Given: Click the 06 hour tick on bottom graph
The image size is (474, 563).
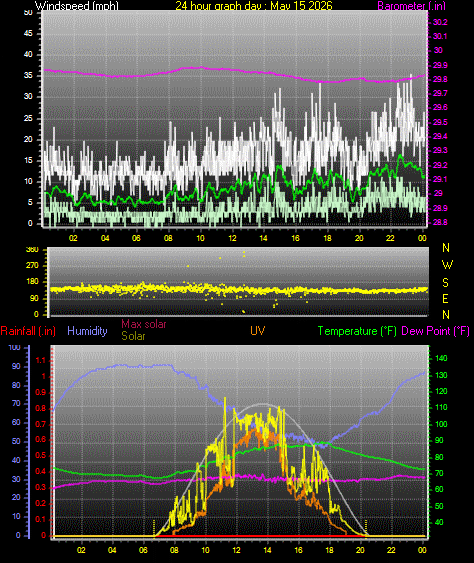Looking at the screenshot, I should click(x=143, y=550).
